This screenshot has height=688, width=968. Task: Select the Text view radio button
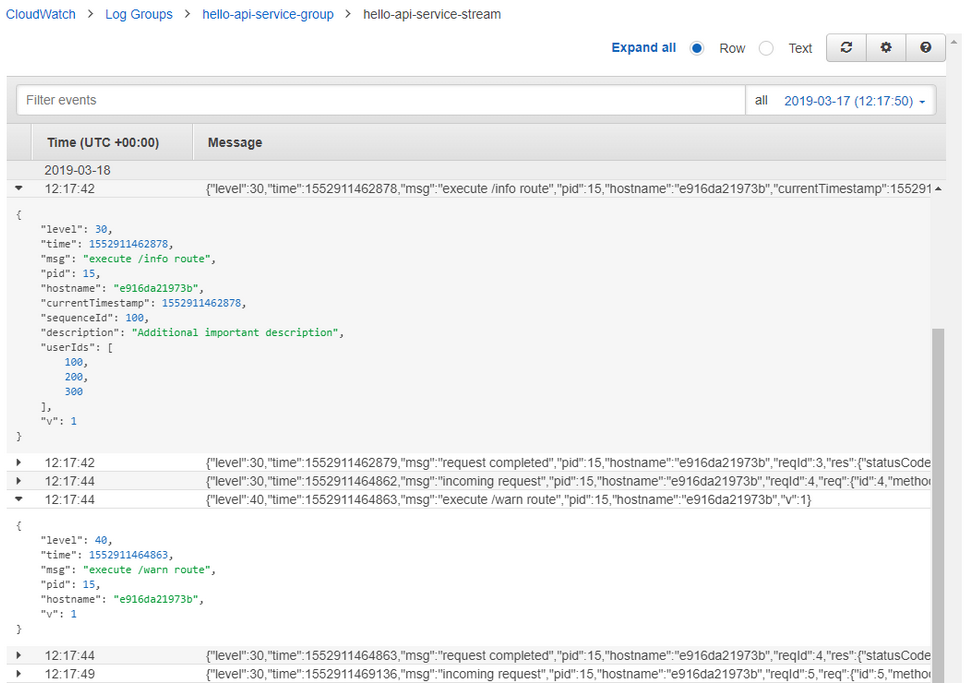(766, 48)
